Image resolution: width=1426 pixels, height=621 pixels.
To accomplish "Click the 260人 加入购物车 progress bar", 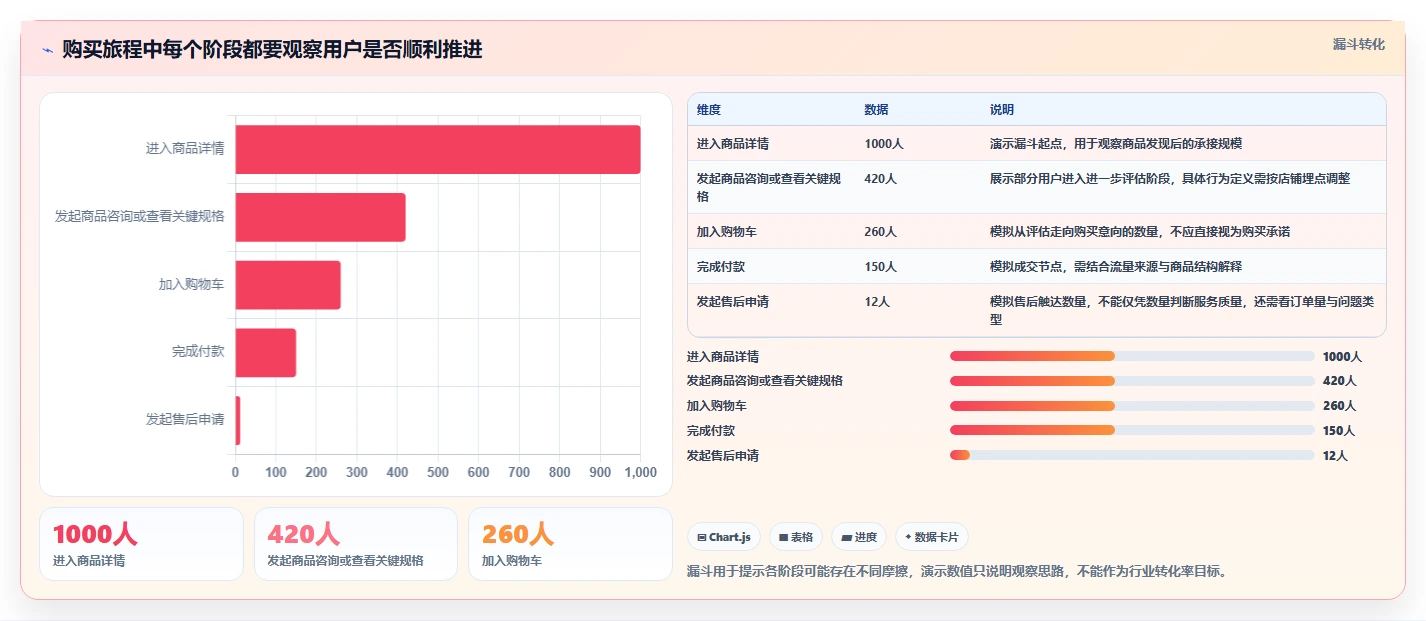I will [x=1132, y=406].
